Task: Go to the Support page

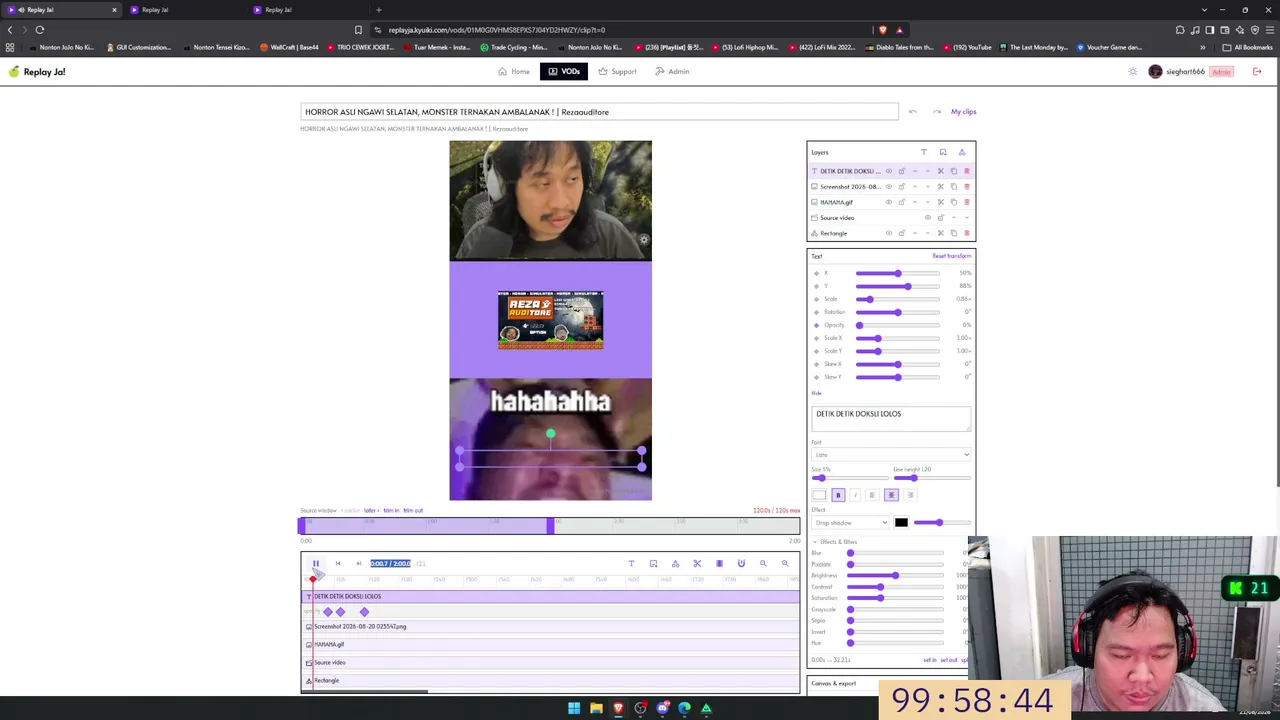Action: point(618,72)
